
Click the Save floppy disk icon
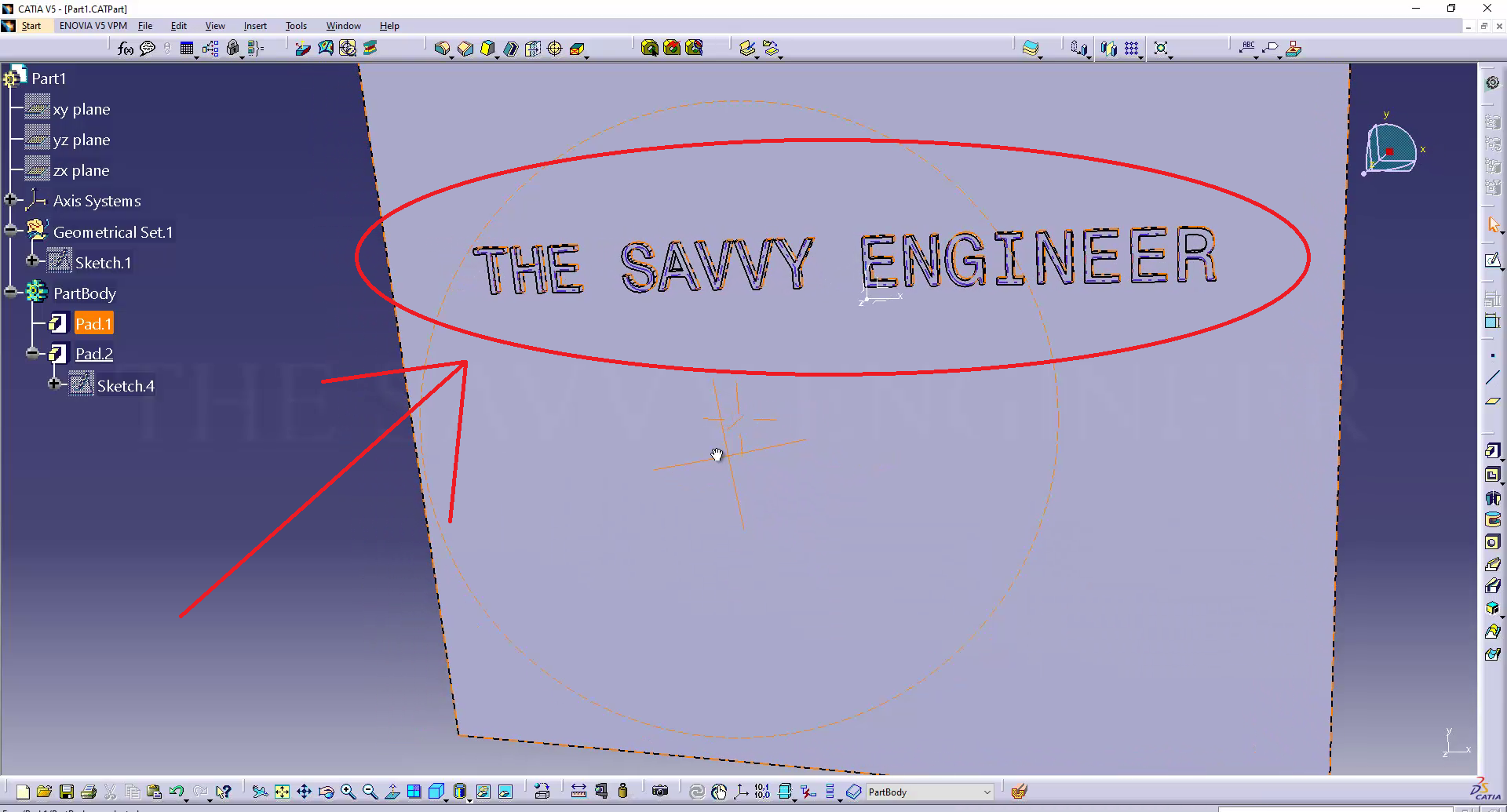(67, 792)
